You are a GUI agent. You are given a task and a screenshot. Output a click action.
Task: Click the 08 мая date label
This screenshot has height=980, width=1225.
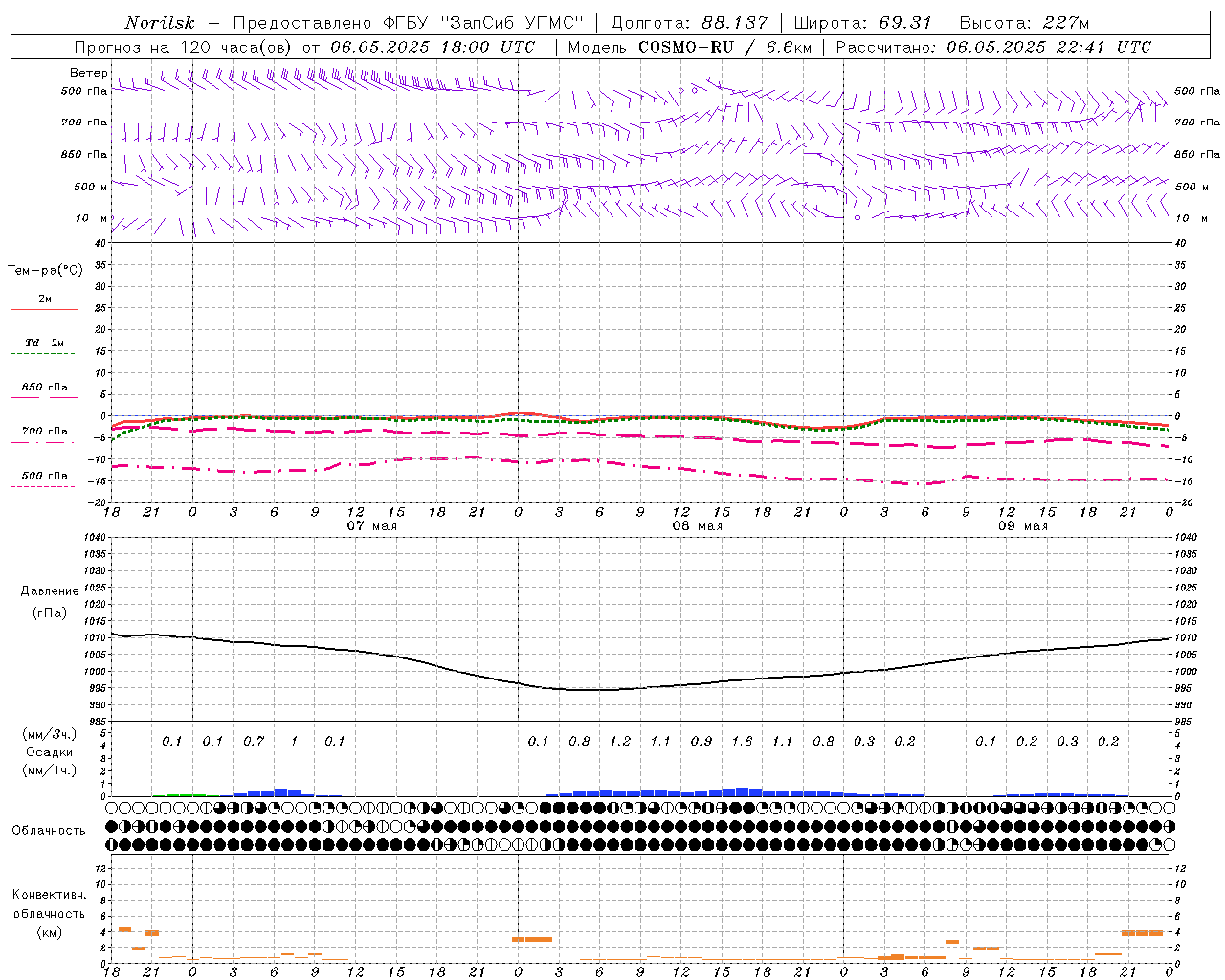(x=697, y=526)
